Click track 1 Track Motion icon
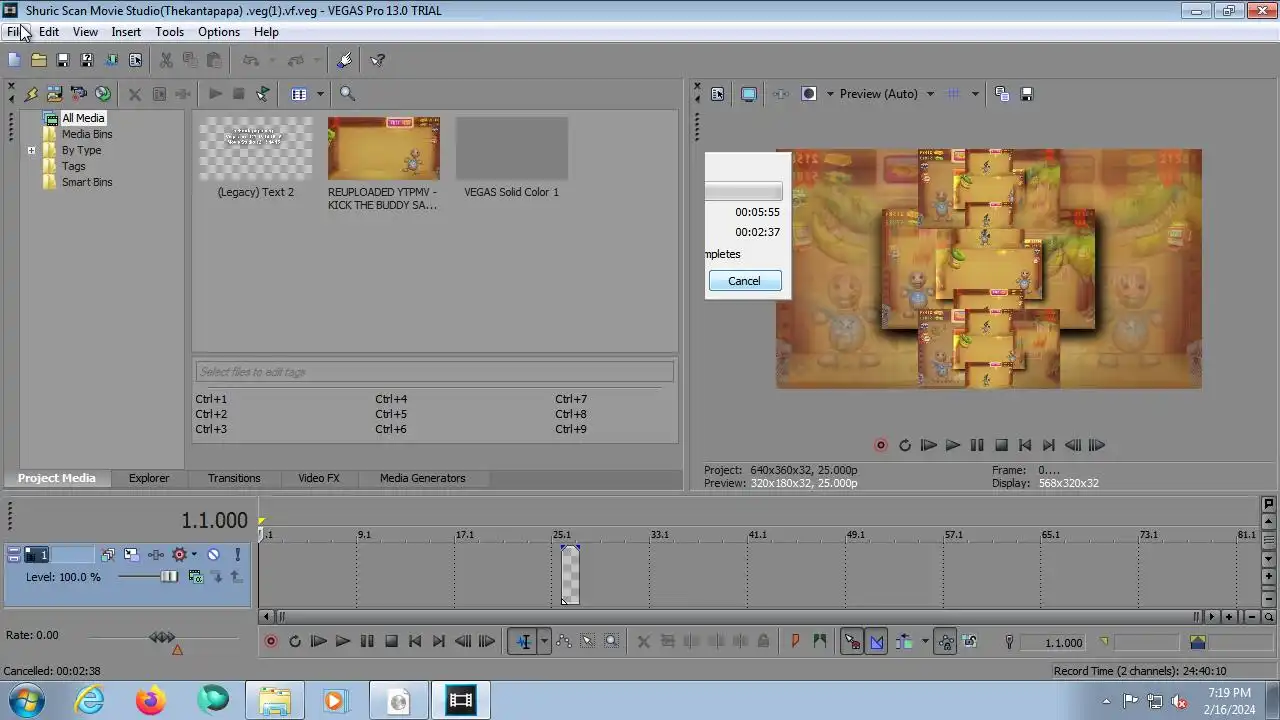 point(132,554)
